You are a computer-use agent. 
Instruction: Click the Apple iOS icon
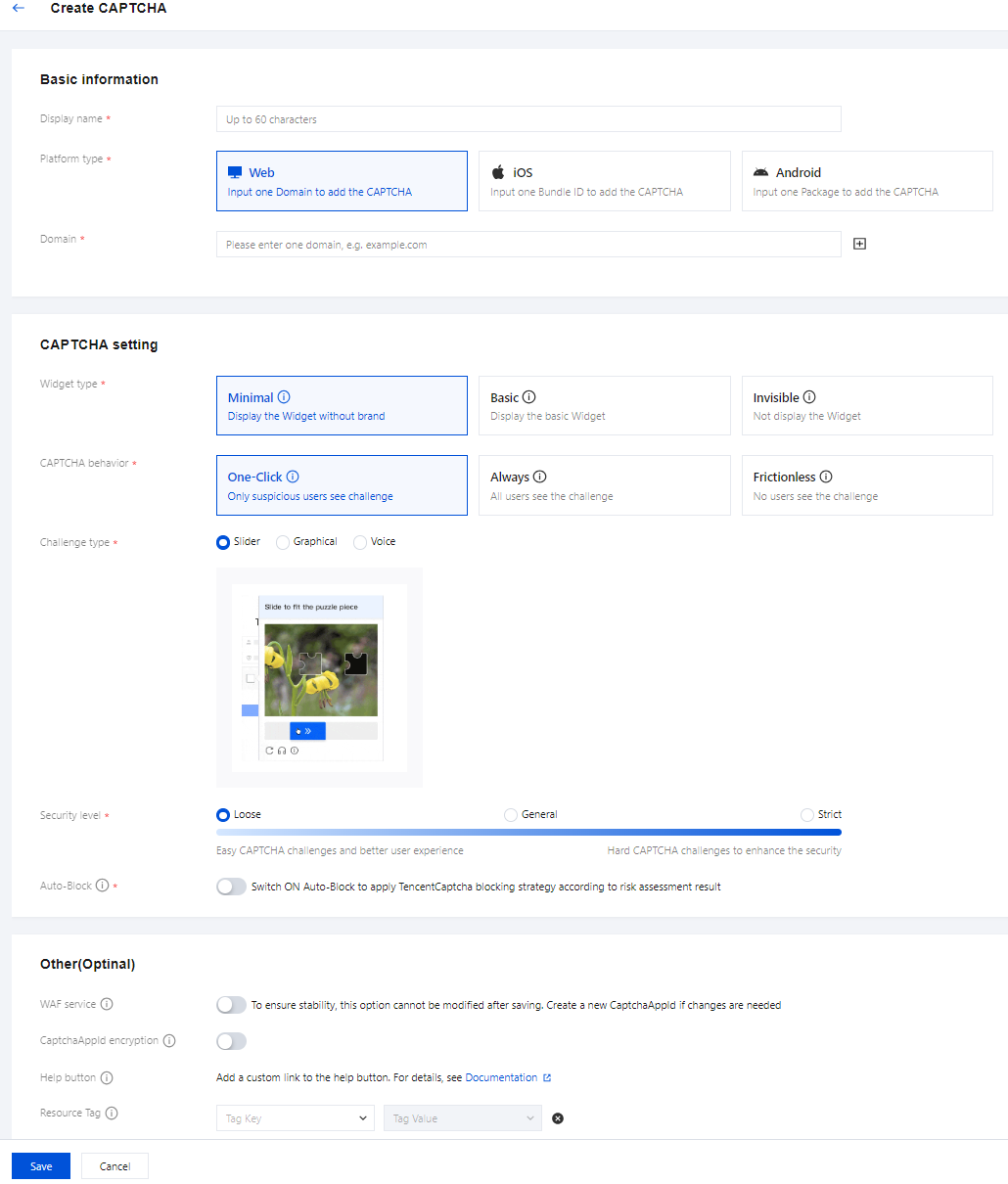coord(498,172)
